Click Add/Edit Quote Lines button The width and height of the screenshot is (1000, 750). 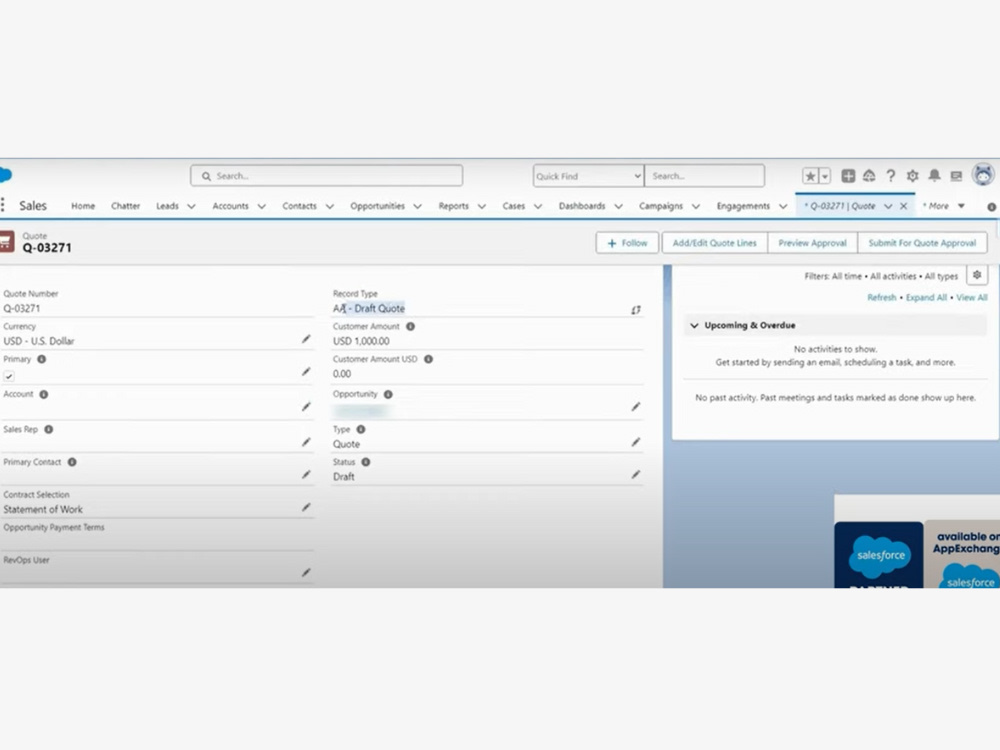pyautogui.click(x=714, y=243)
